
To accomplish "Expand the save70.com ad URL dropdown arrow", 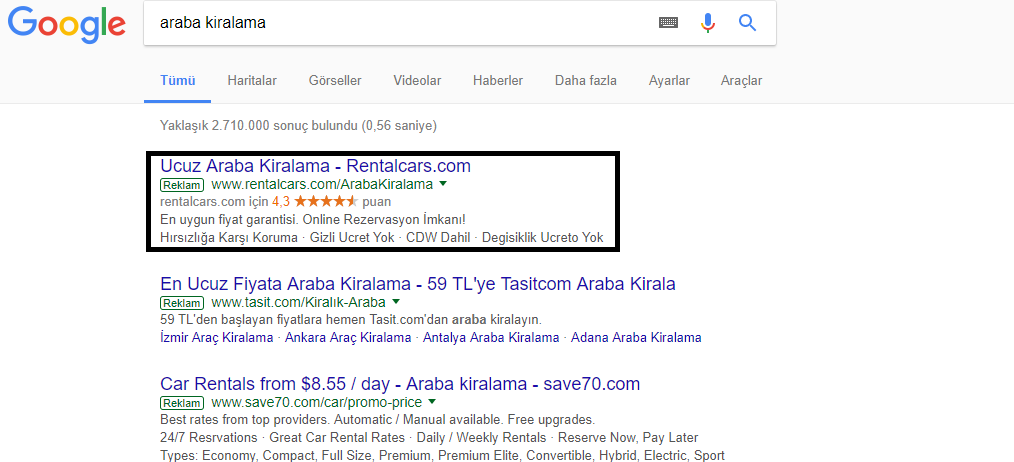I will (432, 402).
